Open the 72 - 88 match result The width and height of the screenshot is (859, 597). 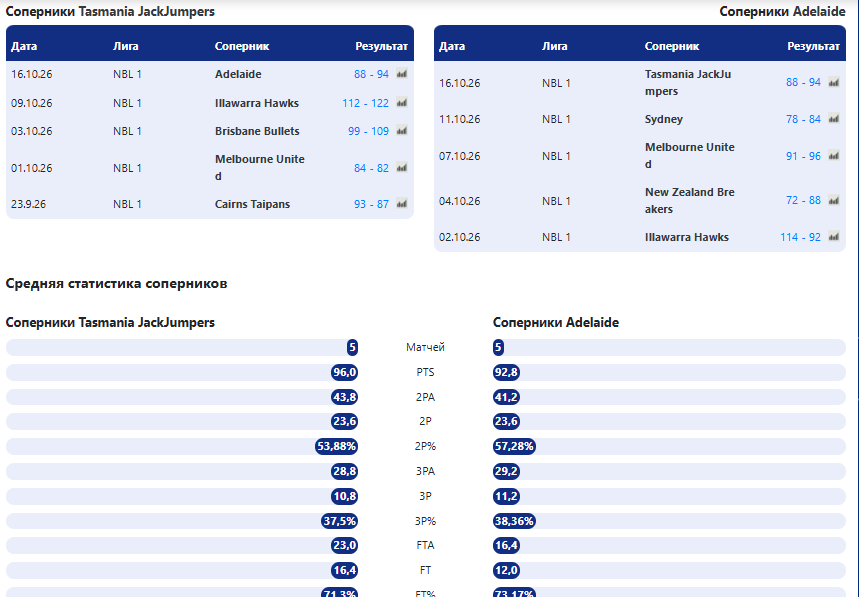click(x=803, y=200)
